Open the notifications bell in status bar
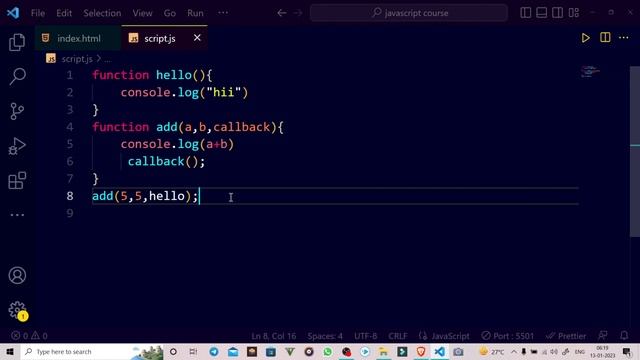Viewport: 640px width, 360px height. tap(624, 336)
